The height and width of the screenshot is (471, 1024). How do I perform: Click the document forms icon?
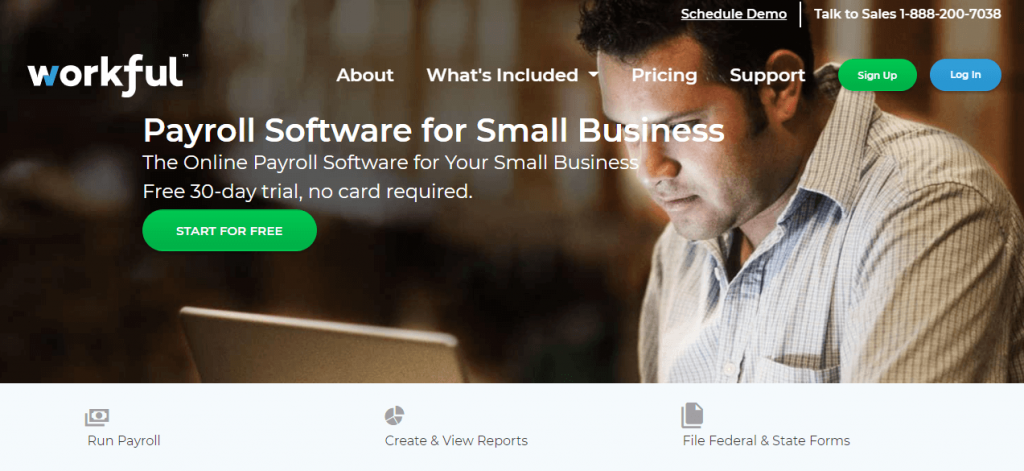[x=692, y=415]
